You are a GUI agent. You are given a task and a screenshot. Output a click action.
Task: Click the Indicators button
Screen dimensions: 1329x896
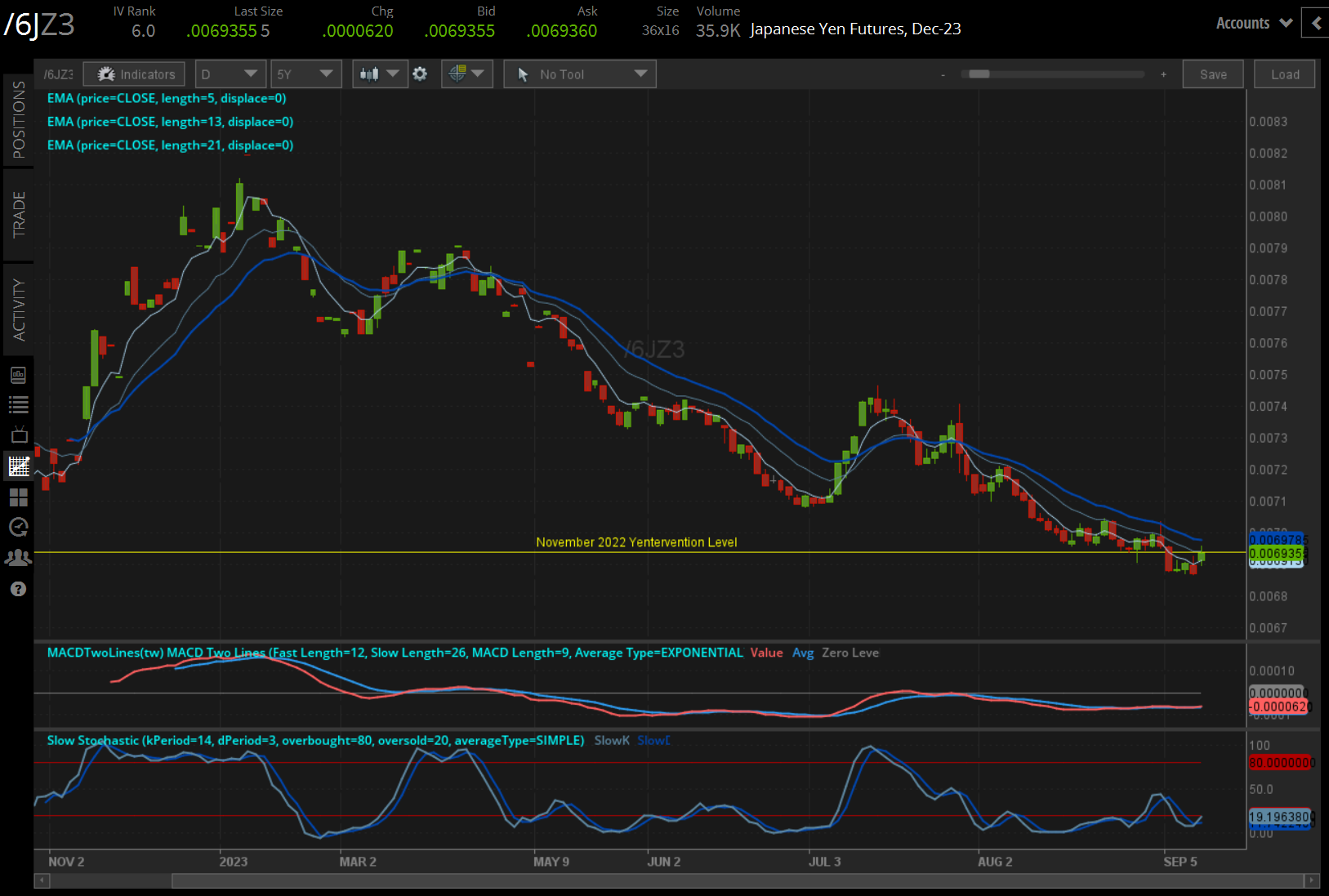coord(135,74)
